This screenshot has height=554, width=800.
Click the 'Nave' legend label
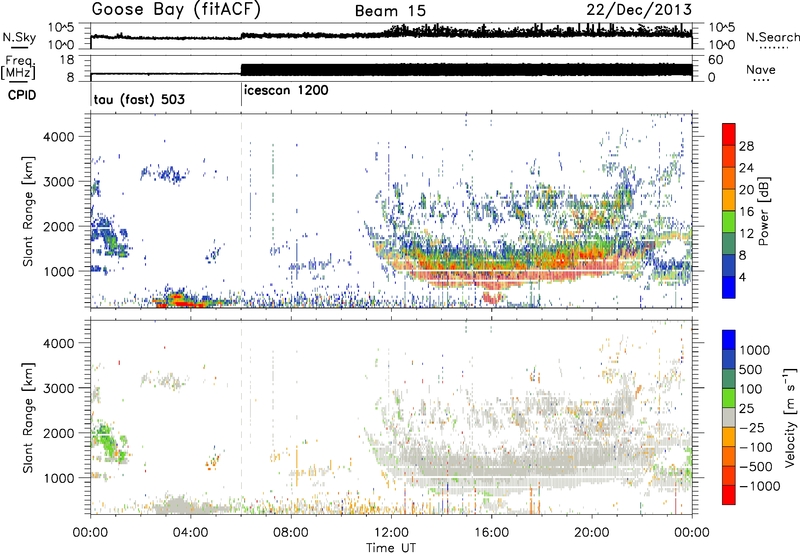coord(761,70)
